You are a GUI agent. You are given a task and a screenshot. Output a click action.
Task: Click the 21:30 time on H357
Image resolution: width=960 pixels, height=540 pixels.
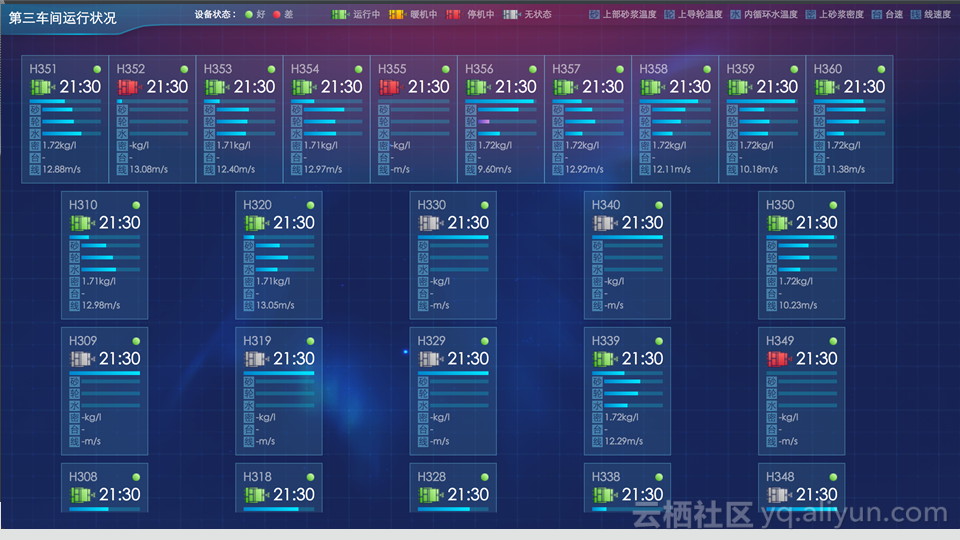pyautogui.click(x=603, y=87)
